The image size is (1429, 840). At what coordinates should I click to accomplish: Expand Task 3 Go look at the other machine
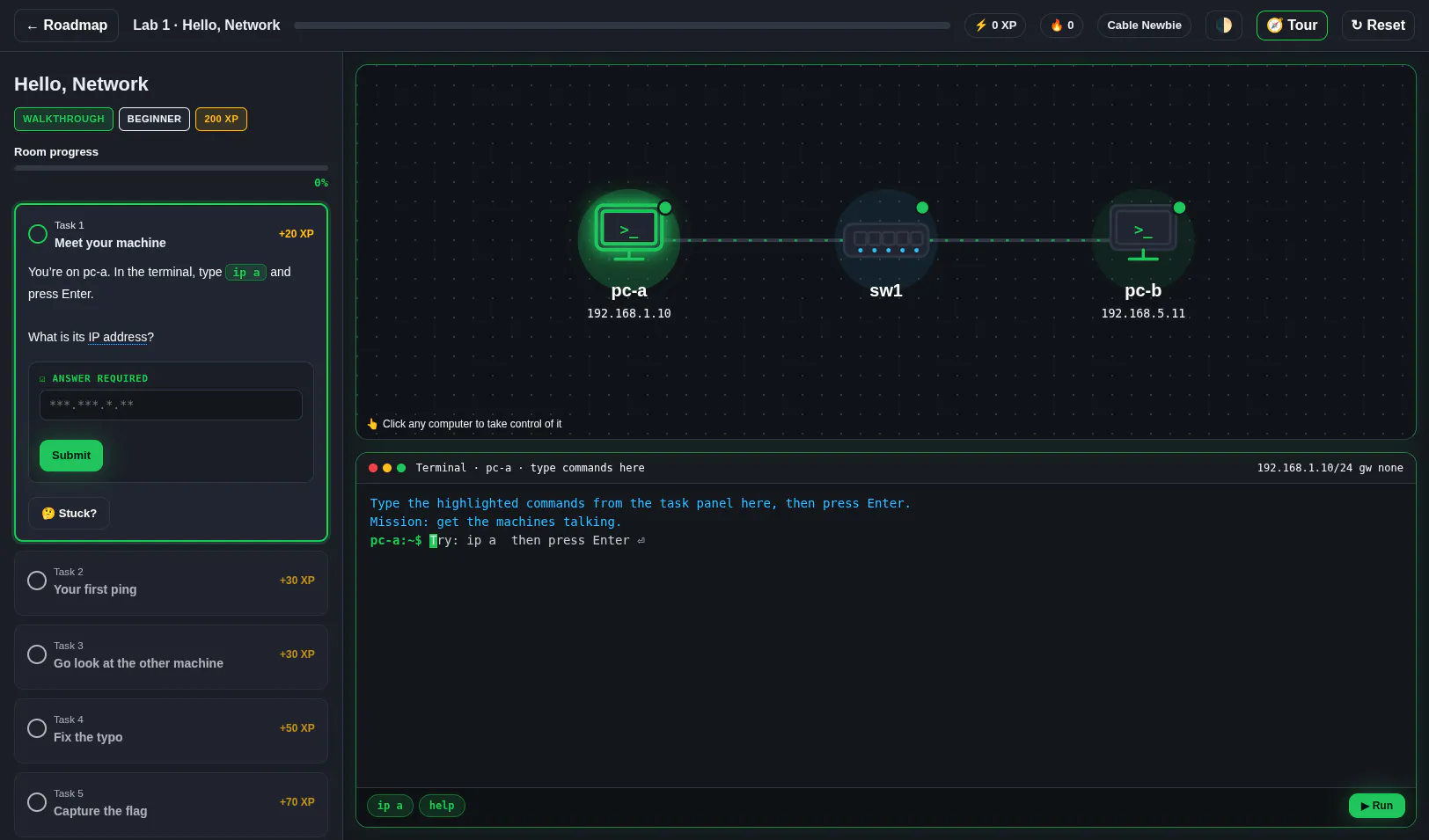pos(171,657)
